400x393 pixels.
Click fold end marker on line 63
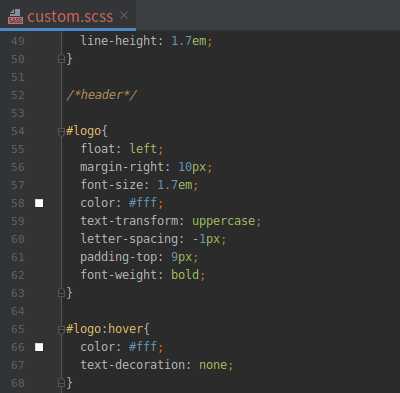click(61, 293)
